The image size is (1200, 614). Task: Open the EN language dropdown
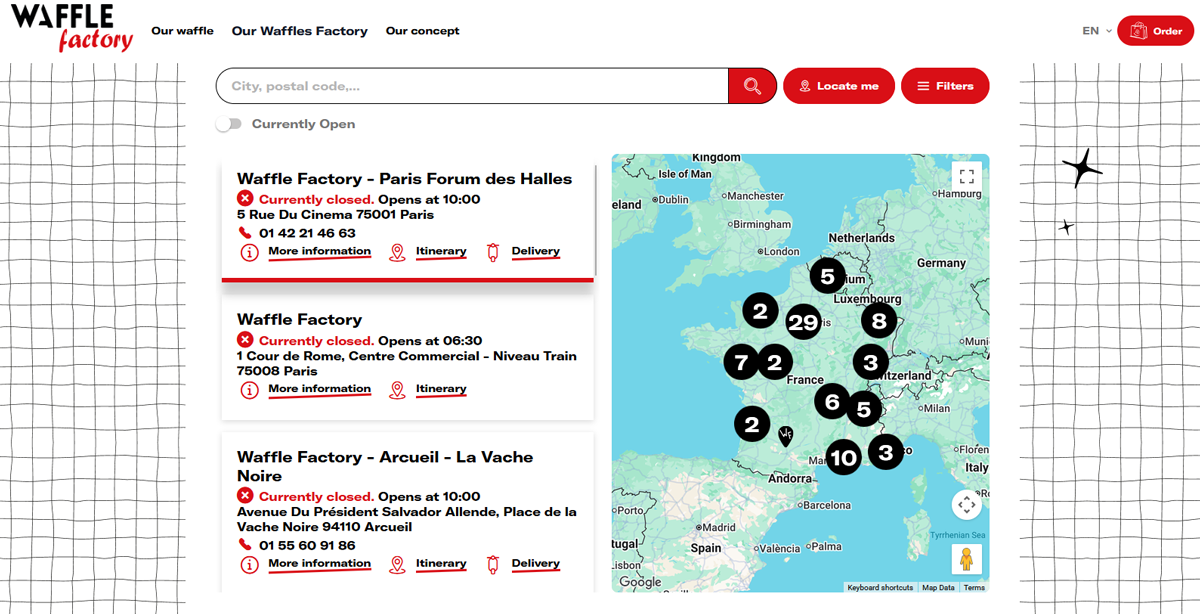coord(1097,31)
